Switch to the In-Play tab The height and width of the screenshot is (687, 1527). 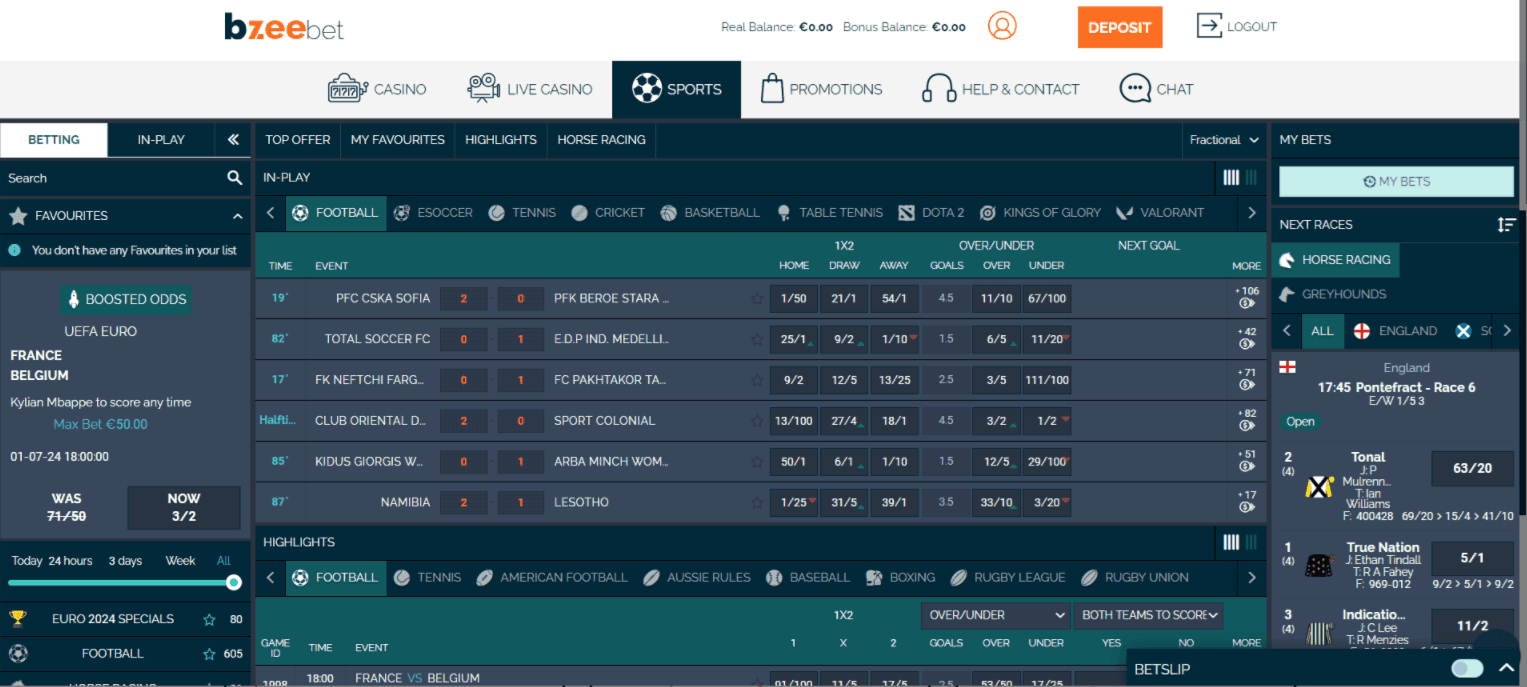(161, 140)
